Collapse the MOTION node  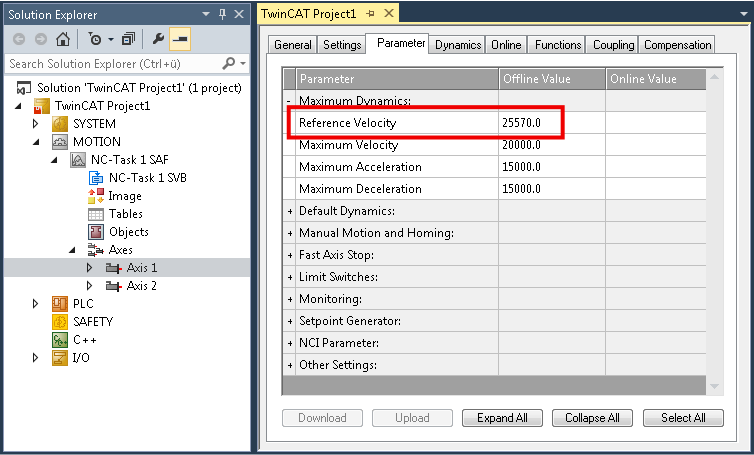coord(36,142)
